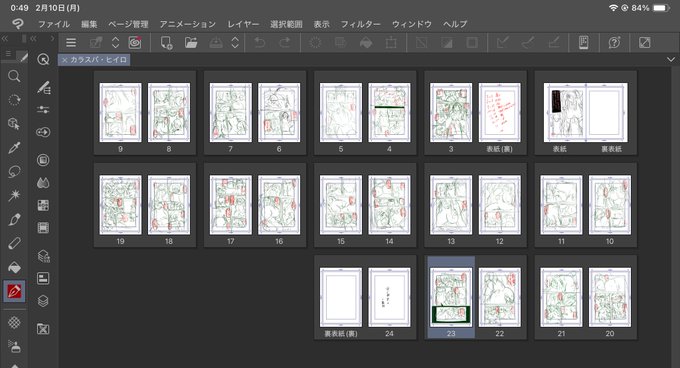Select the 表紙 cover spread thumbnail
Screen dimensions: 680x368
[x=585, y=113]
